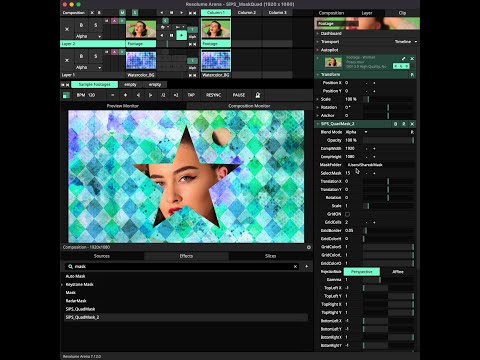Toggle Layer 2 A crossfader assignment
Screen dimensions: 480x360
114,21
